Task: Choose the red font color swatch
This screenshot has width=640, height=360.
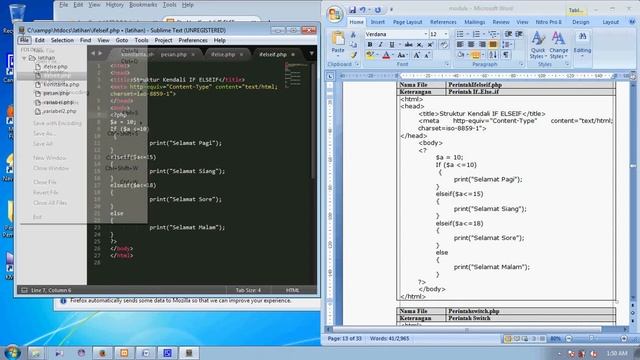Action: (x=386, y=55)
